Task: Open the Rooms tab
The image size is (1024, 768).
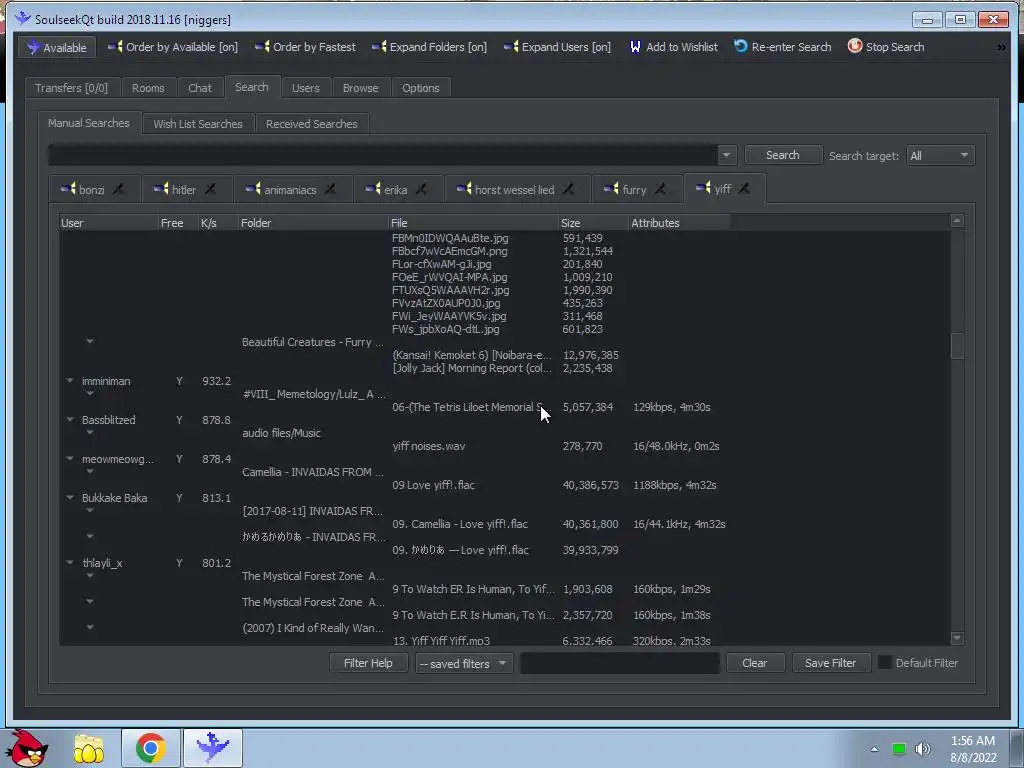Action: pos(148,88)
